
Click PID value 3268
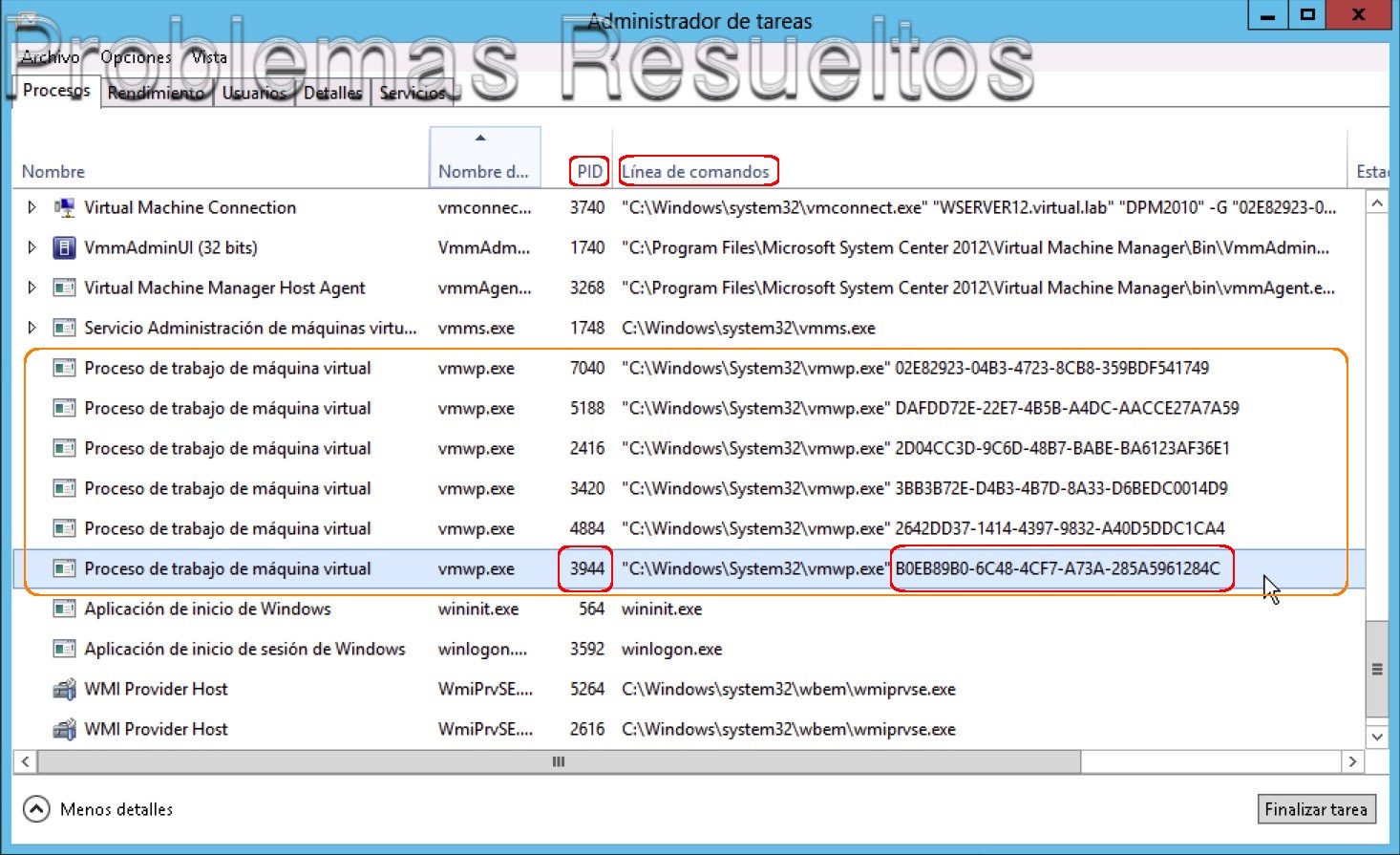[x=587, y=288]
